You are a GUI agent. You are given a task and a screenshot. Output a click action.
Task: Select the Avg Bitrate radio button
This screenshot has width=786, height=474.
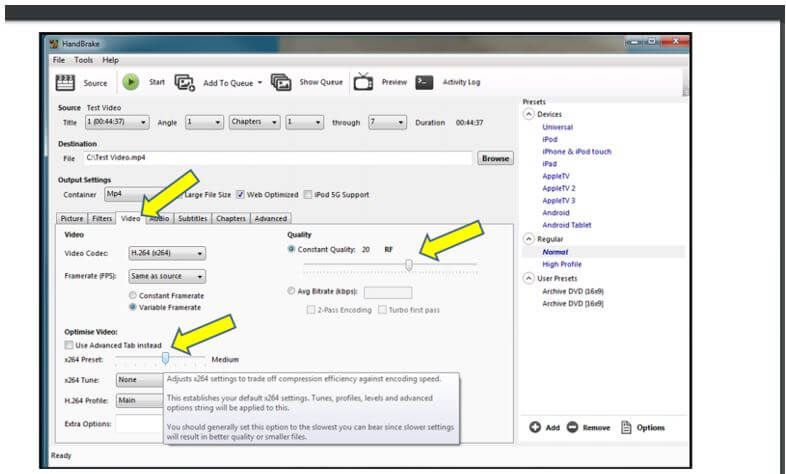[x=291, y=291]
